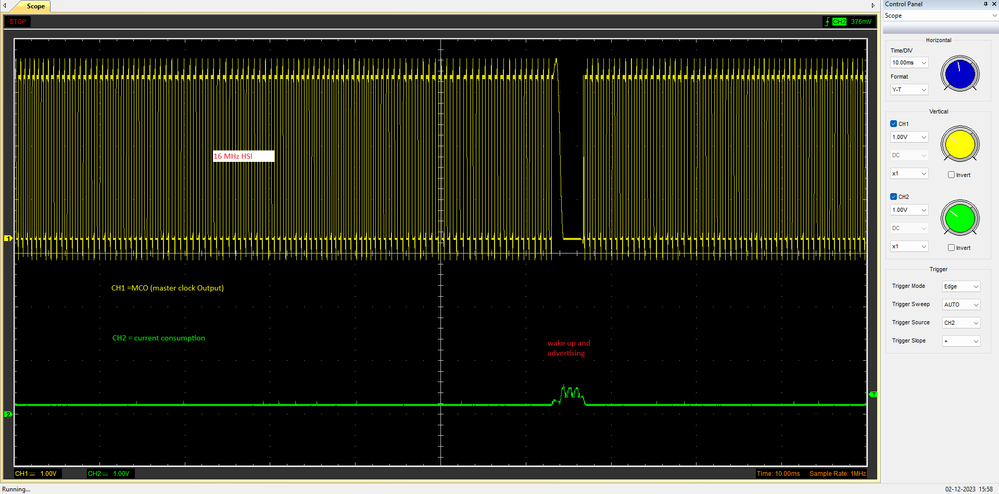
Task: Click the yellow CH1 vertical knob
Action: [961, 143]
